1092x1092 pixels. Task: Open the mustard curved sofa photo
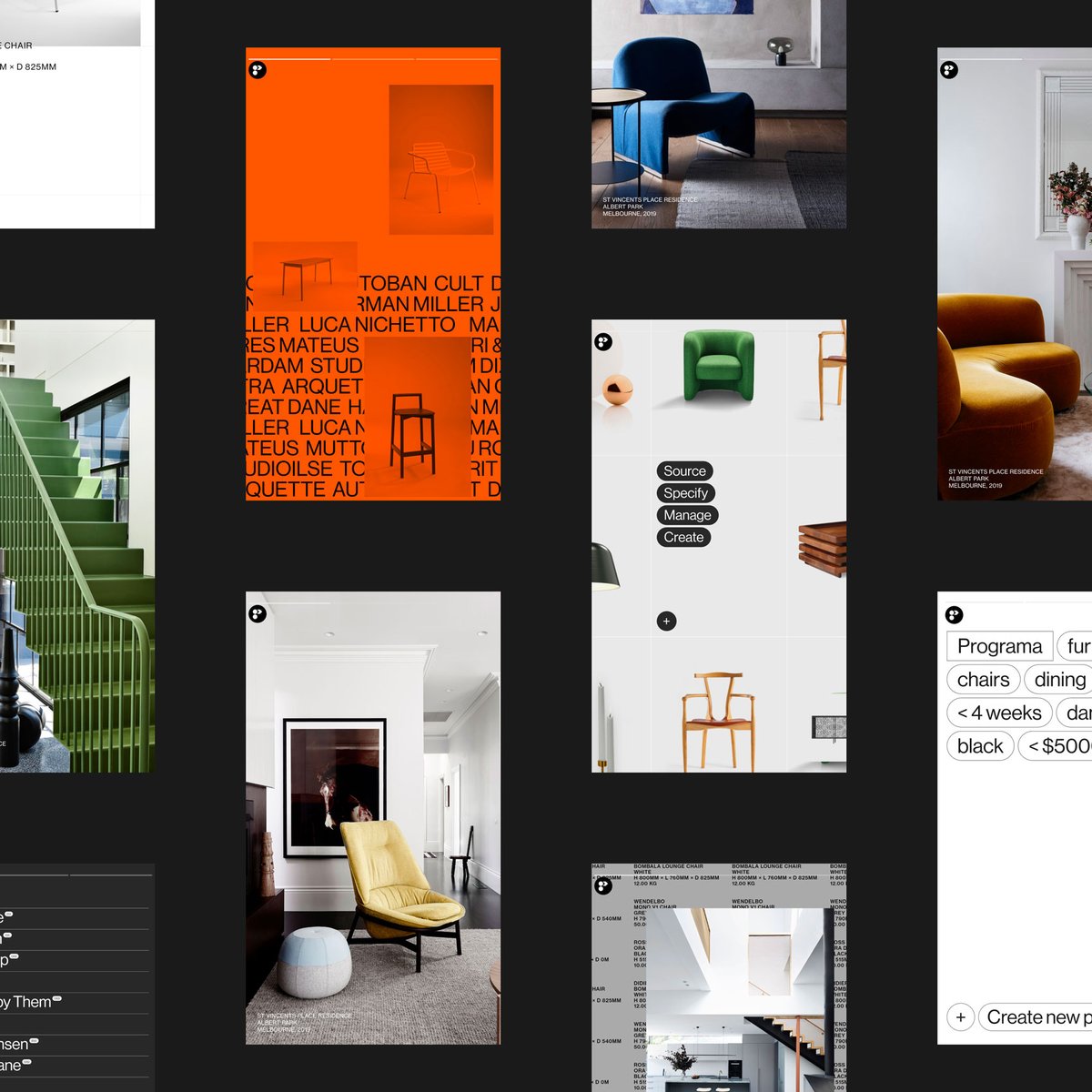[x=1015, y=273]
